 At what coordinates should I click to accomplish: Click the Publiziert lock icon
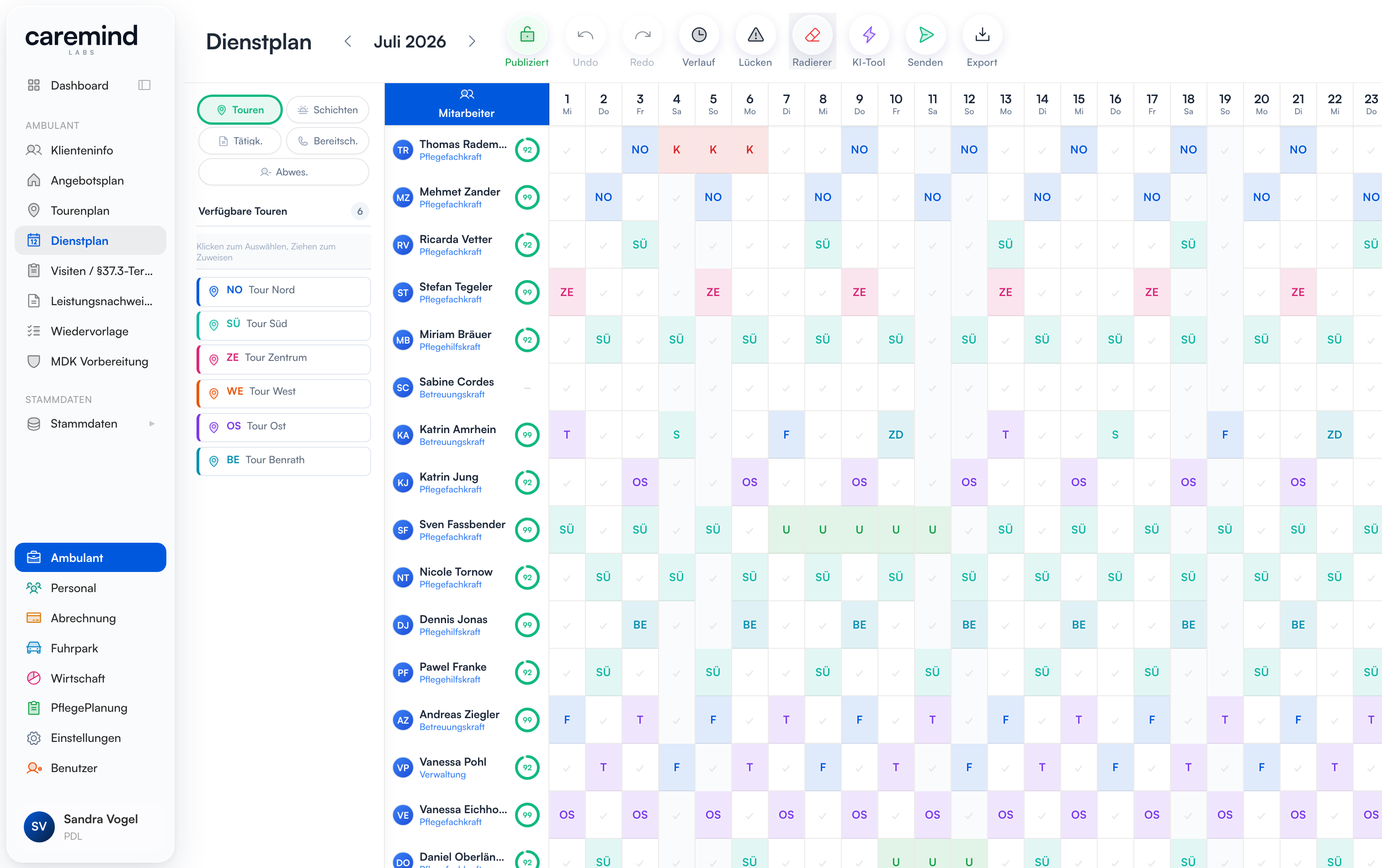coord(526,36)
